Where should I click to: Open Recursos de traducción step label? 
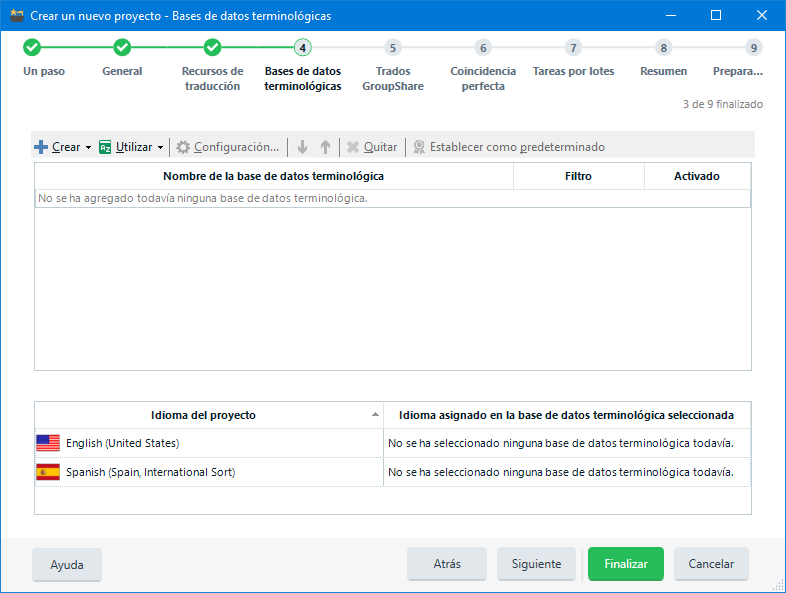coord(213,79)
